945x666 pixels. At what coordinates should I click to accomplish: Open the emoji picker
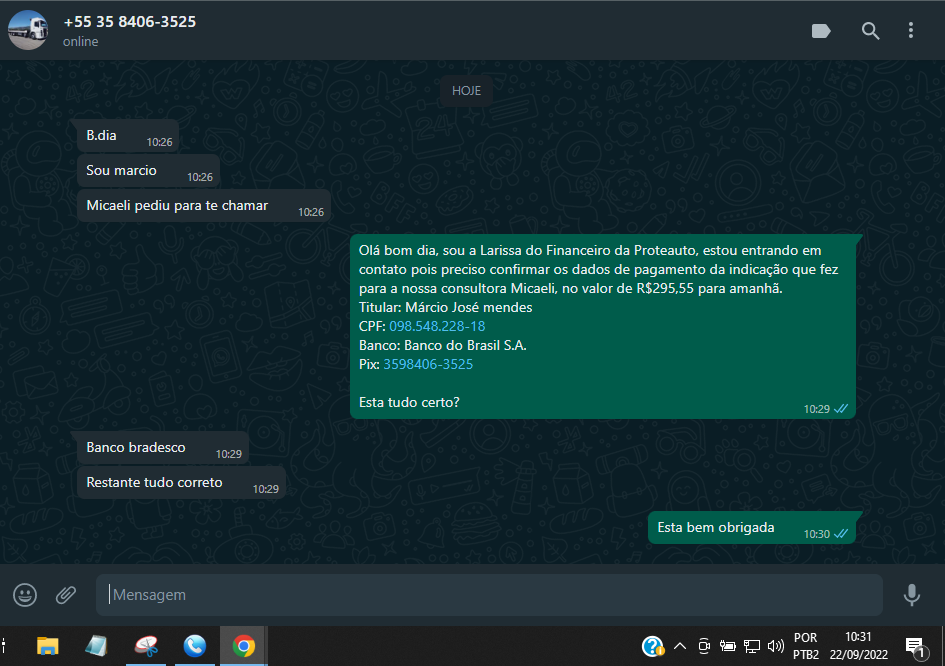[x=25, y=595]
